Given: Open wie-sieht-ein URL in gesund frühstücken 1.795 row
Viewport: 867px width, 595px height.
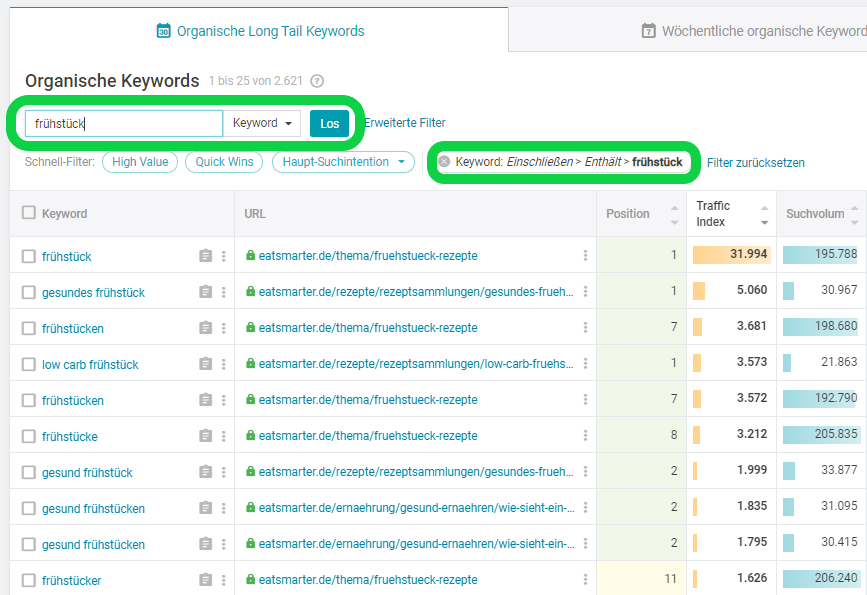Looking at the screenshot, I should point(416,544).
